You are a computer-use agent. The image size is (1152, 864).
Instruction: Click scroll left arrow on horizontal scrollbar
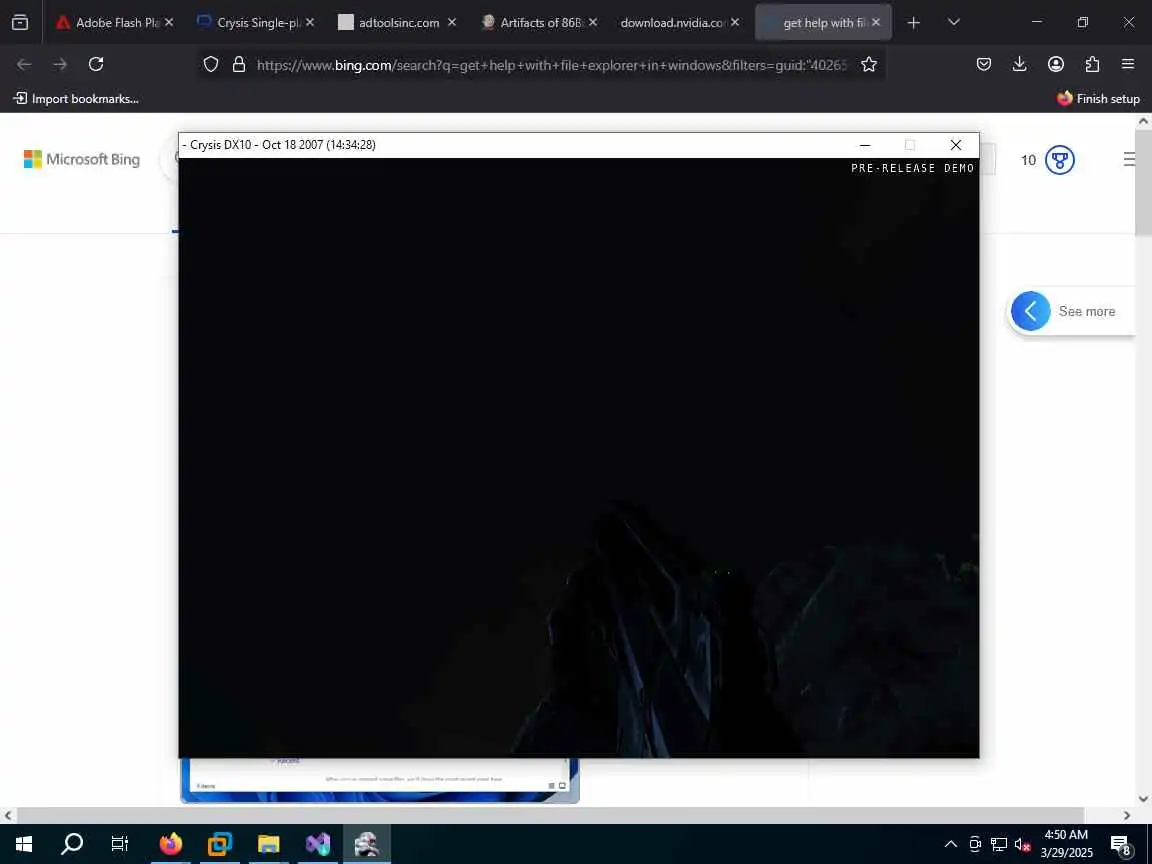pyautogui.click(x=7, y=815)
